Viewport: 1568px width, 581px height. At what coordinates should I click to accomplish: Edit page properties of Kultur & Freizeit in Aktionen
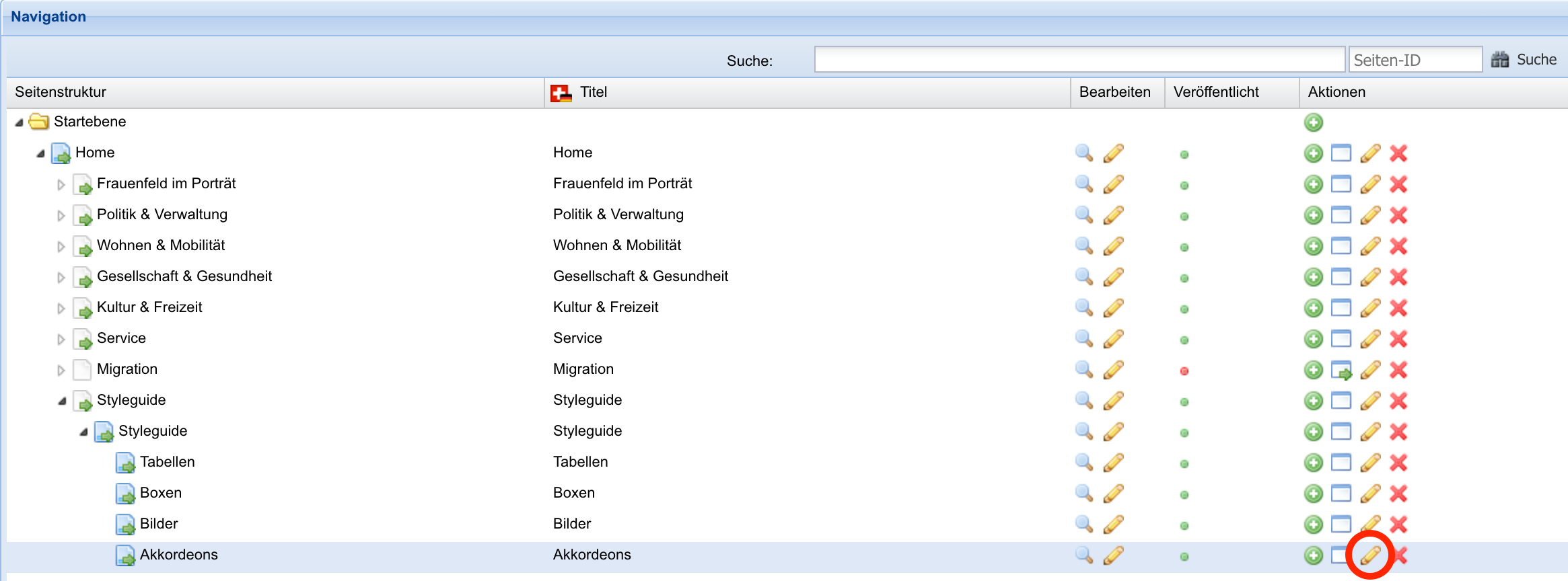(x=1370, y=308)
